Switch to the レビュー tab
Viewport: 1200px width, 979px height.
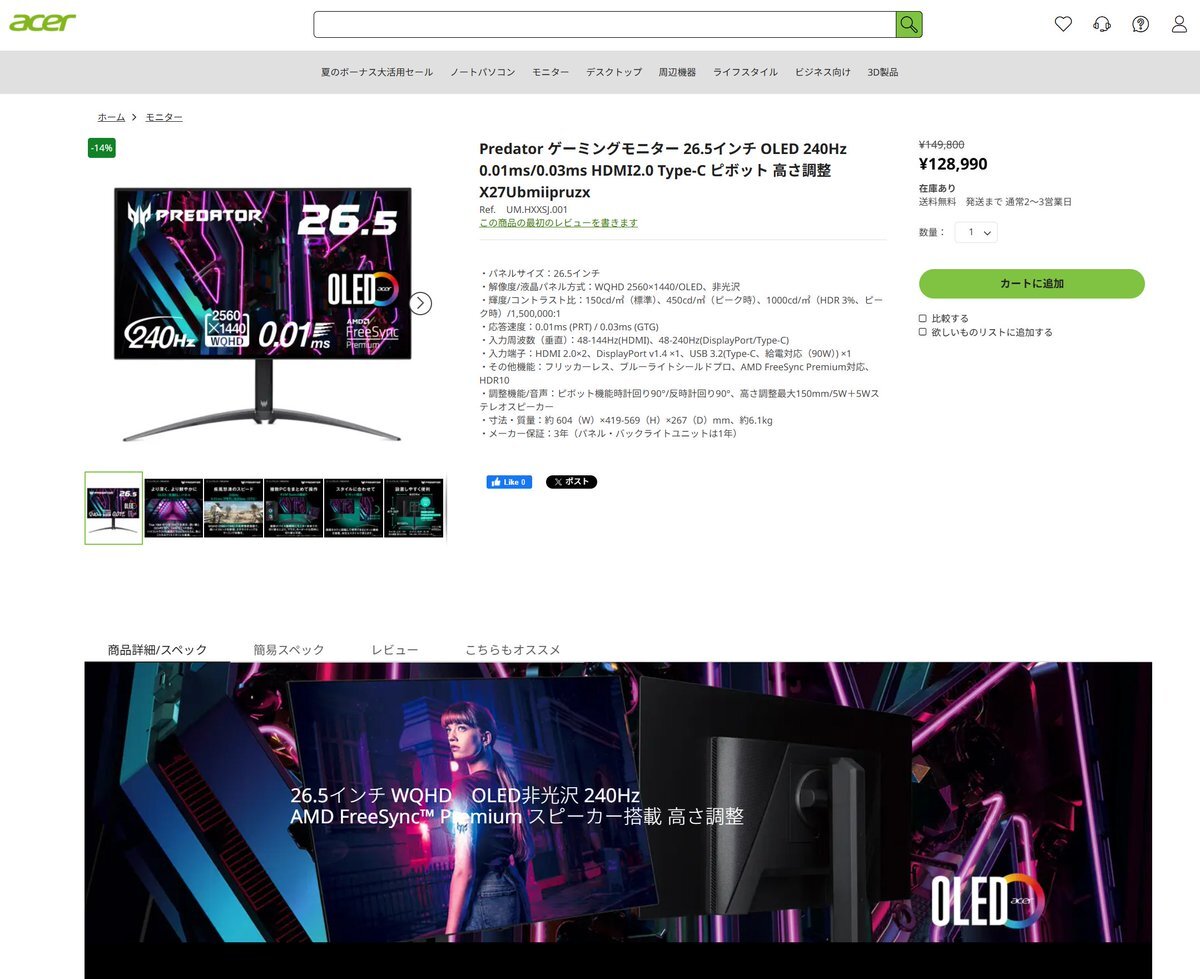click(x=395, y=650)
